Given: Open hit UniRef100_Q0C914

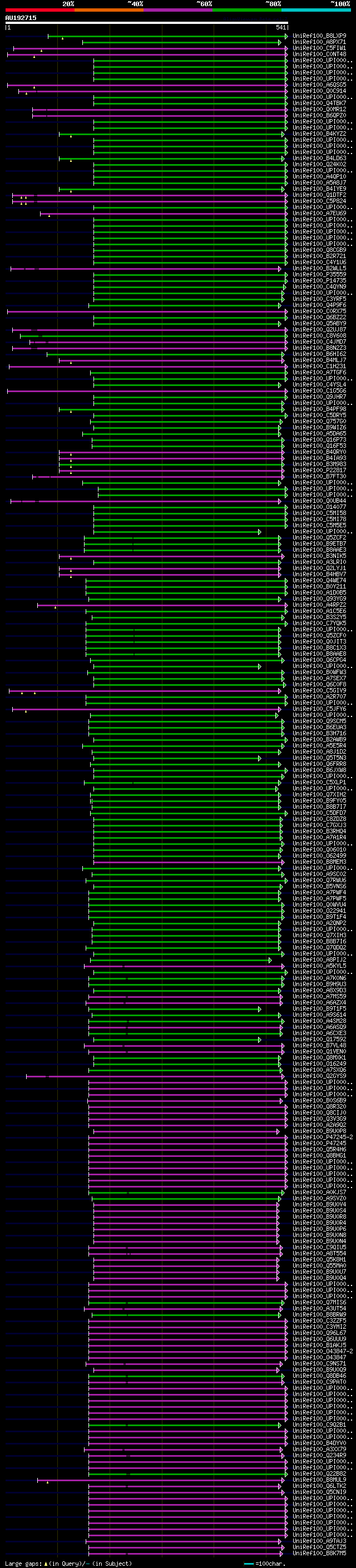Looking at the screenshot, I should point(319,91).
